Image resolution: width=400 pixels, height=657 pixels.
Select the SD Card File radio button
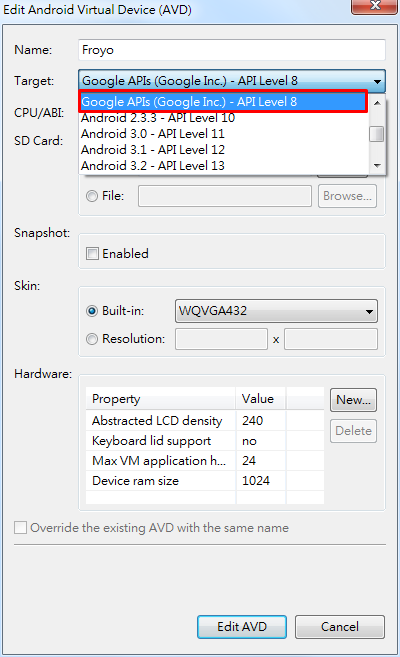pyautogui.click(x=92, y=196)
